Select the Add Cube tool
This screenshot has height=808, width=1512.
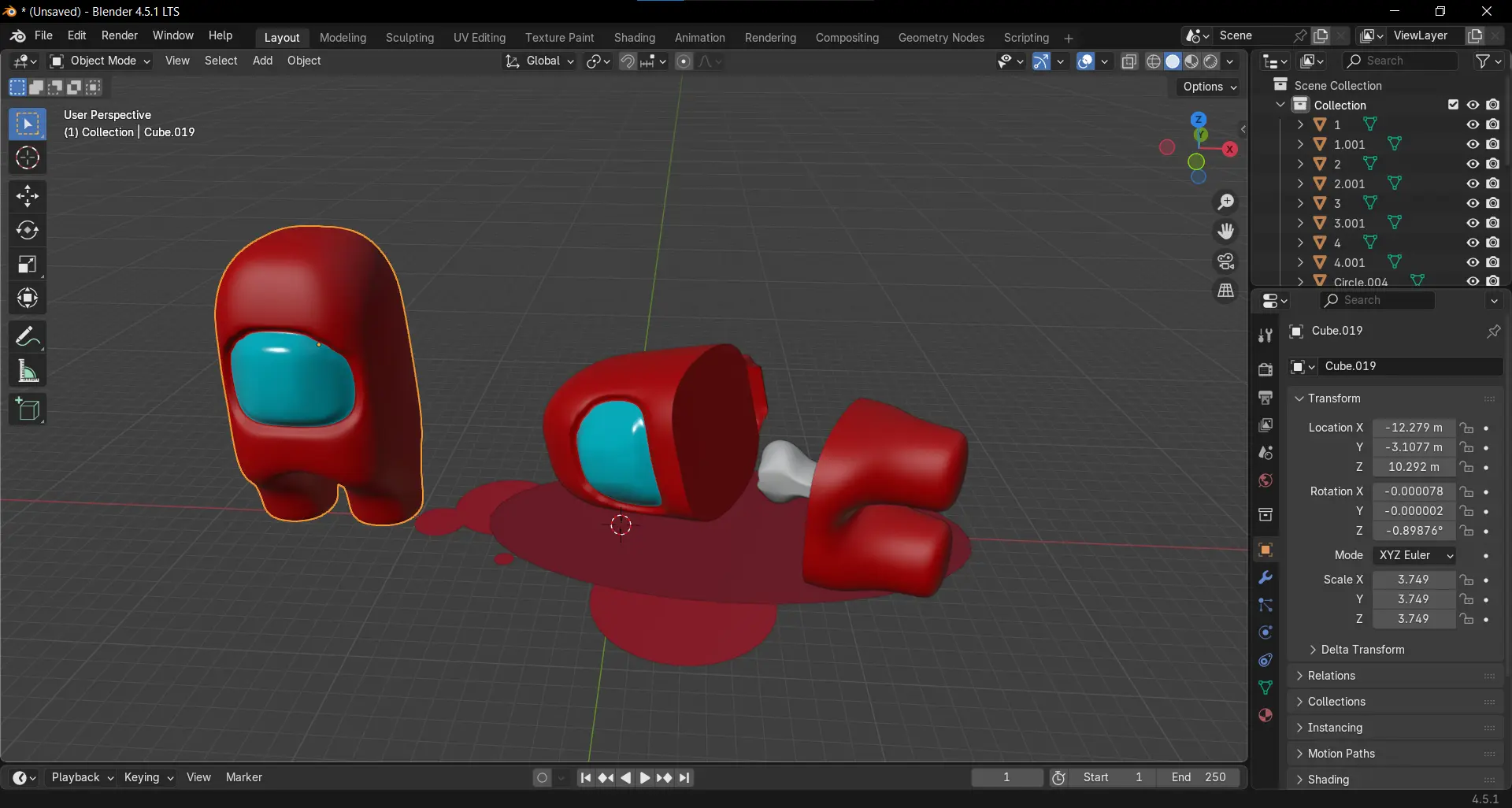[x=28, y=409]
